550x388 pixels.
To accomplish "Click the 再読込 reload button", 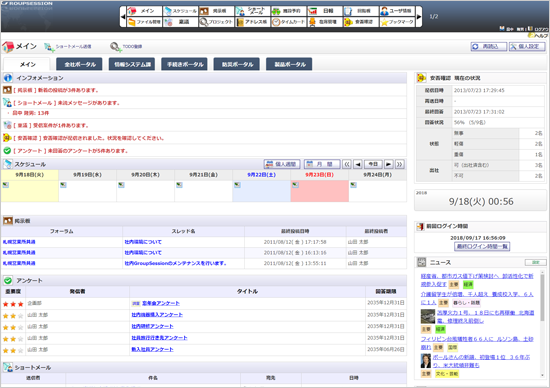I will (x=489, y=47).
